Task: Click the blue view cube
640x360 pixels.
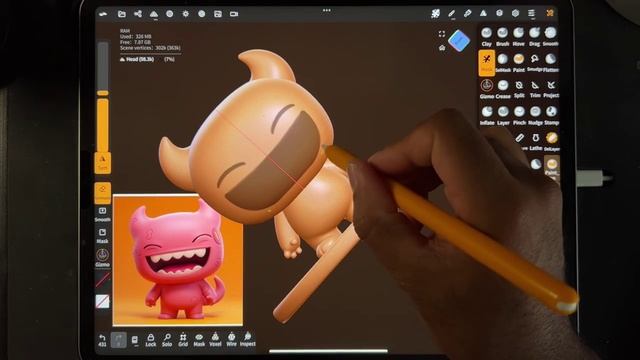Action: point(459,40)
